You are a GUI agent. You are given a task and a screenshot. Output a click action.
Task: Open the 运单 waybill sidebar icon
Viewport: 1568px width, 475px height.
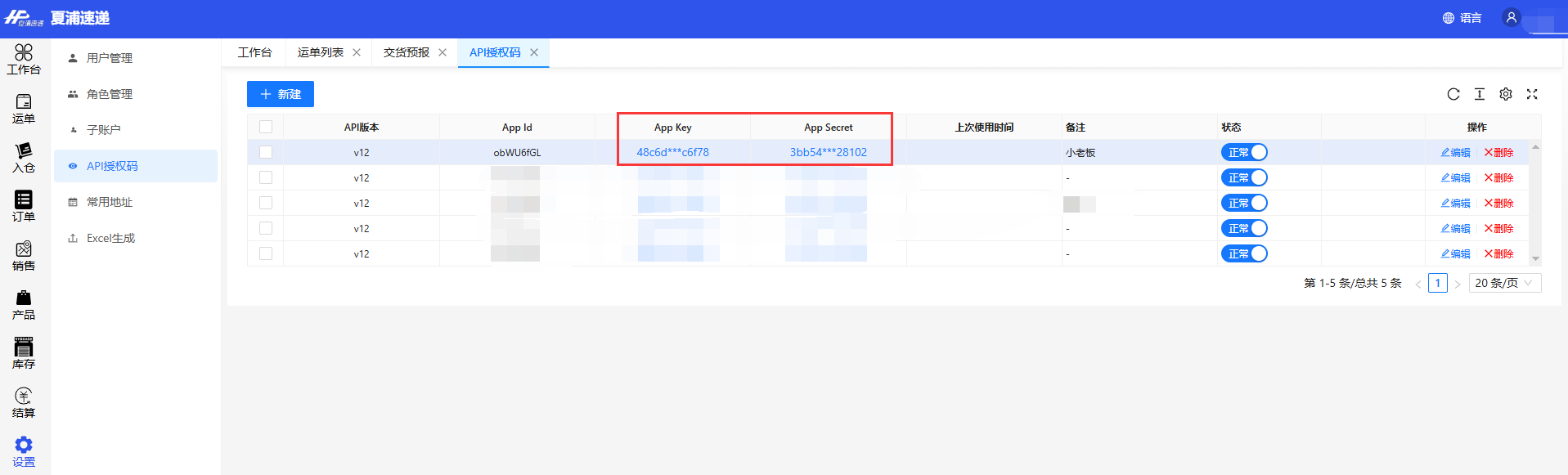(24, 109)
